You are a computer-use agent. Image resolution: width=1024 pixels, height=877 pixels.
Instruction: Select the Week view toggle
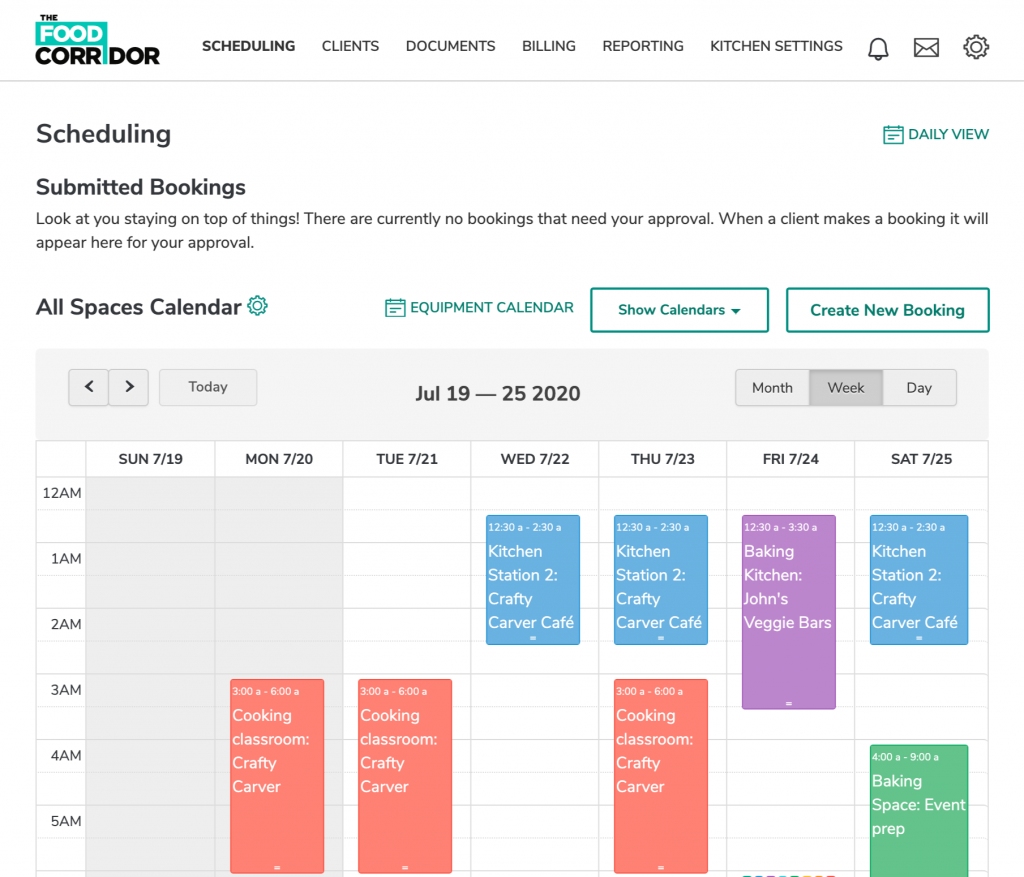tap(846, 388)
